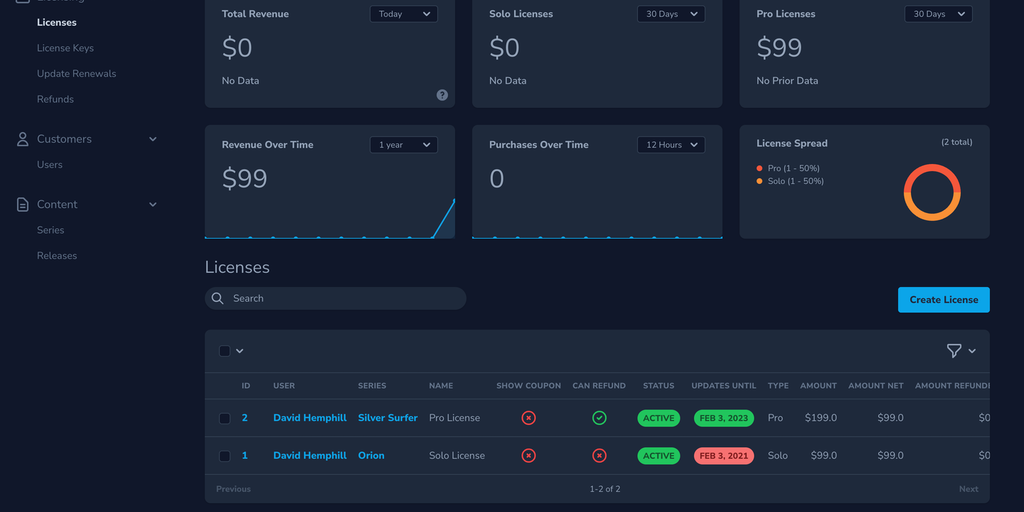The width and height of the screenshot is (1024, 512).
Task: Toggle the select-all licenses checkbox
Action: (225, 351)
